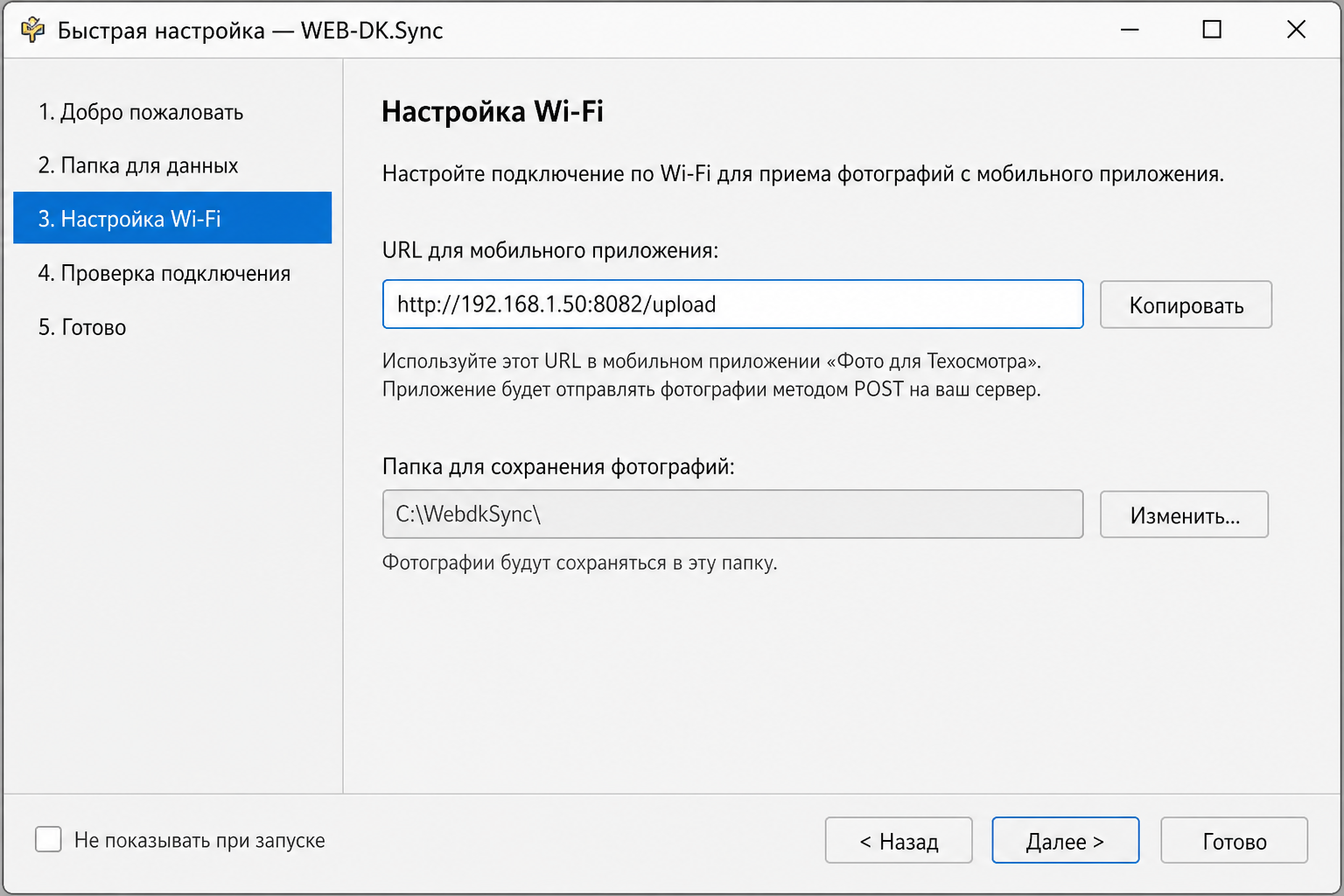Click the sentence starting with Настройте подключение

(x=803, y=174)
